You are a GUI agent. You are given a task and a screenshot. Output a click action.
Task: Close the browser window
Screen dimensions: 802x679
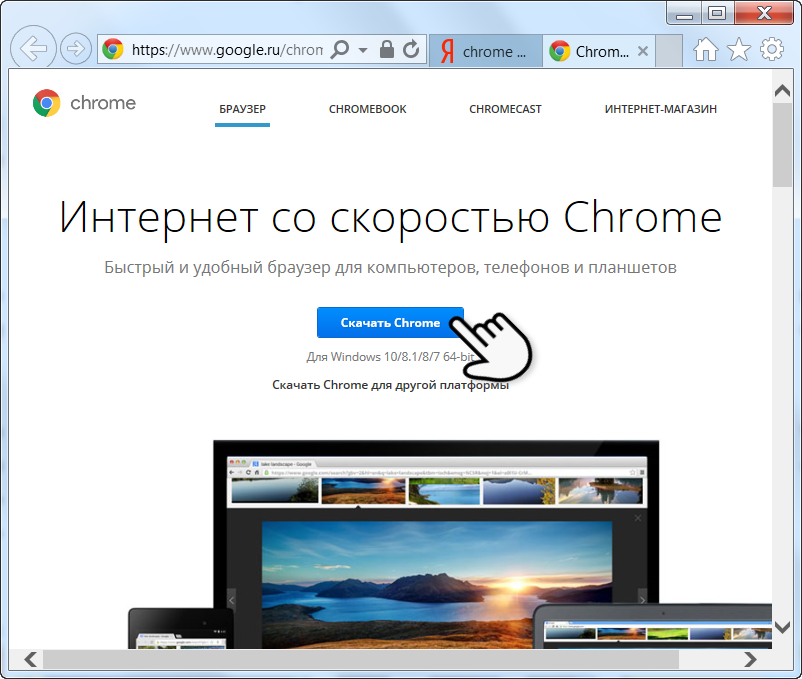764,13
